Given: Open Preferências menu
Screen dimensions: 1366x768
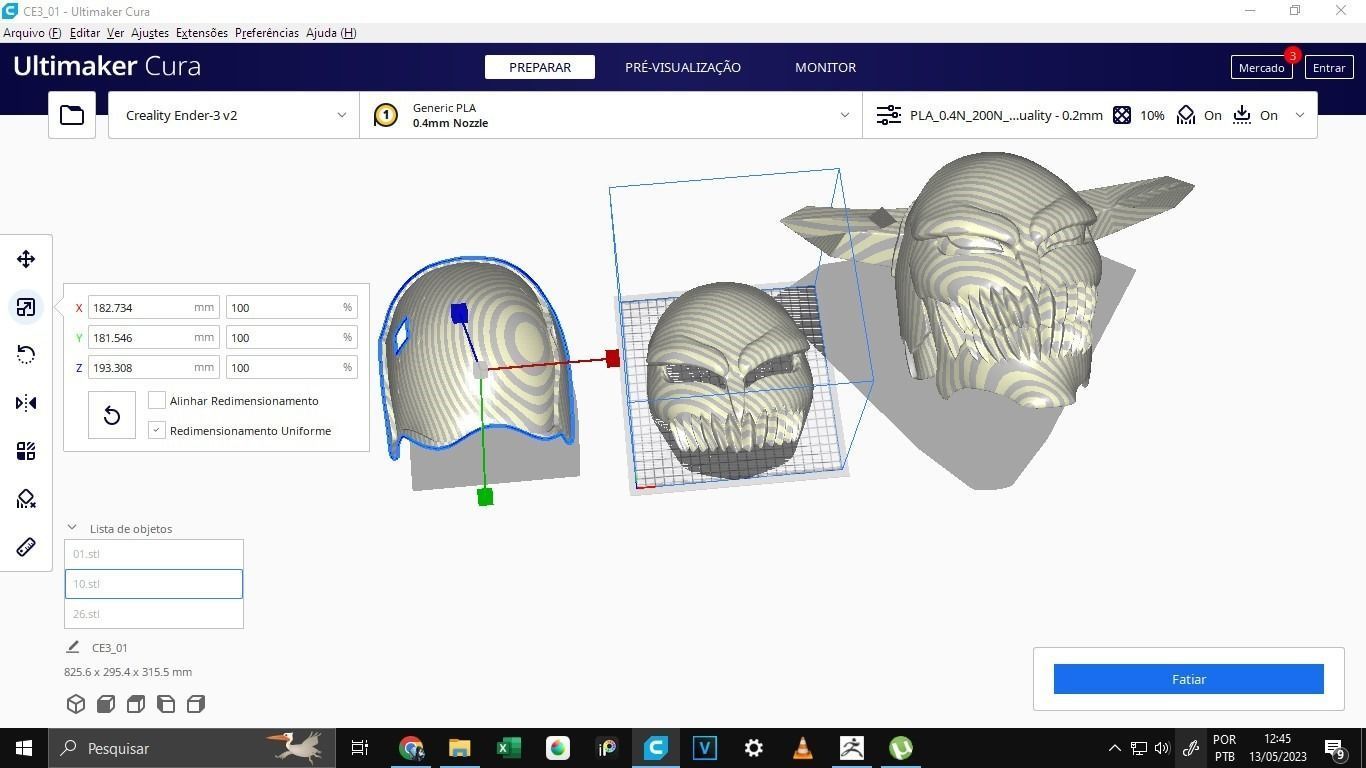Looking at the screenshot, I should coord(267,33).
